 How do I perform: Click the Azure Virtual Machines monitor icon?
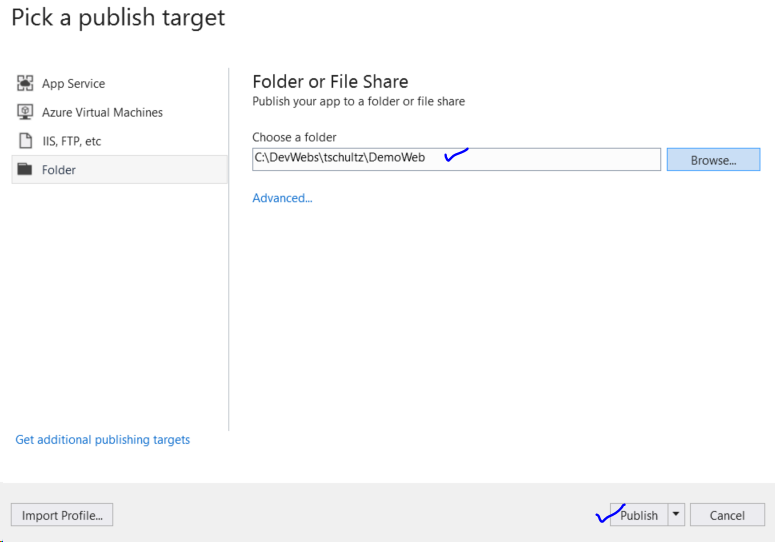[x=25, y=112]
